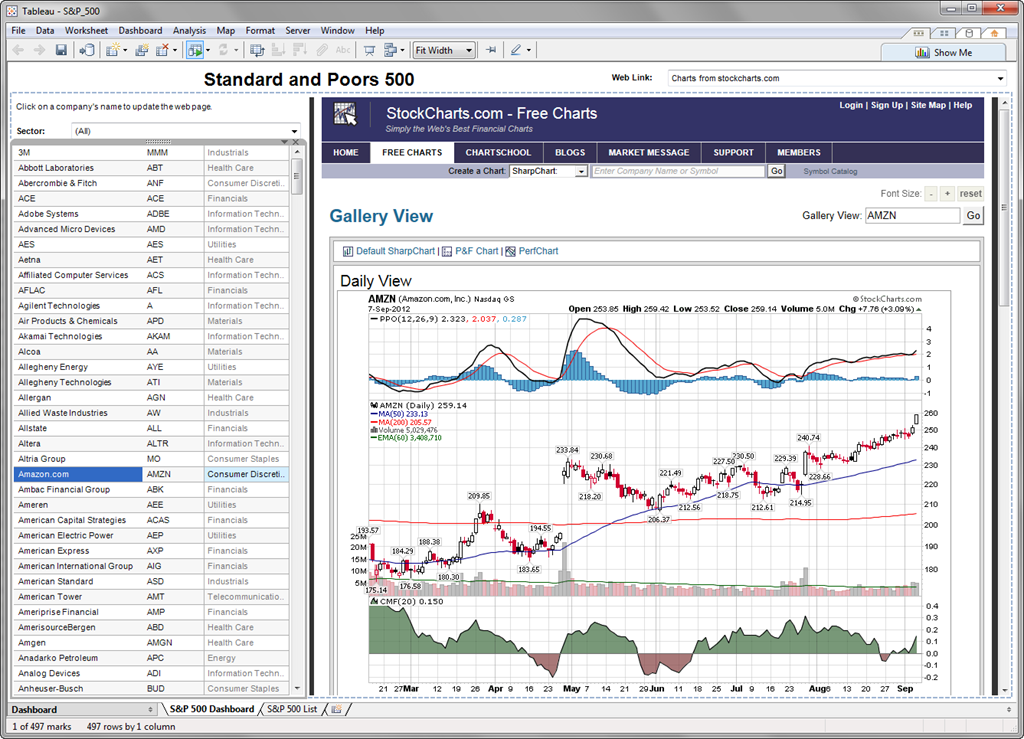Click the Fix Axes pin icon

tap(491, 50)
